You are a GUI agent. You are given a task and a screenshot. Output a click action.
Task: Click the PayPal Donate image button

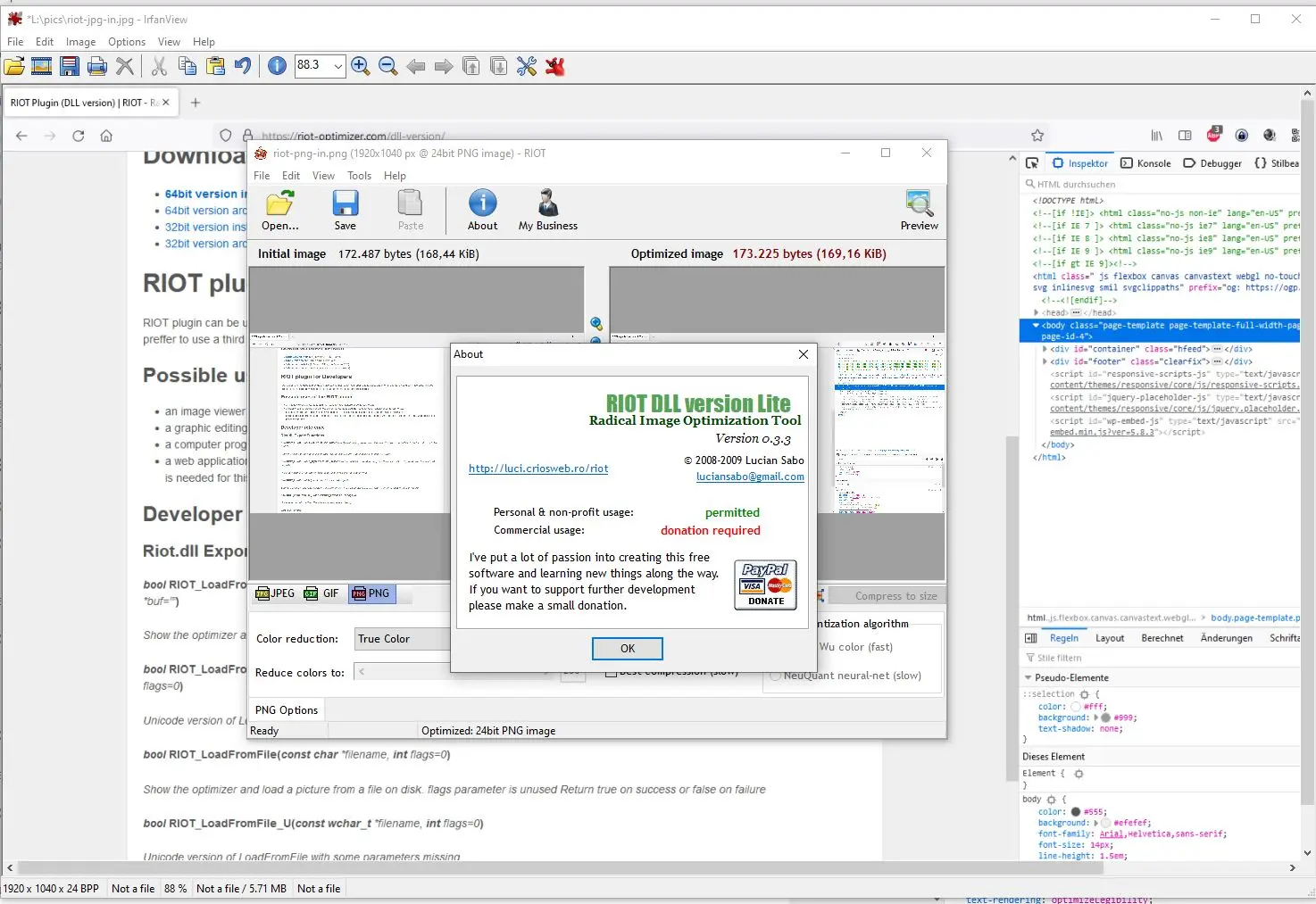pos(765,585)
